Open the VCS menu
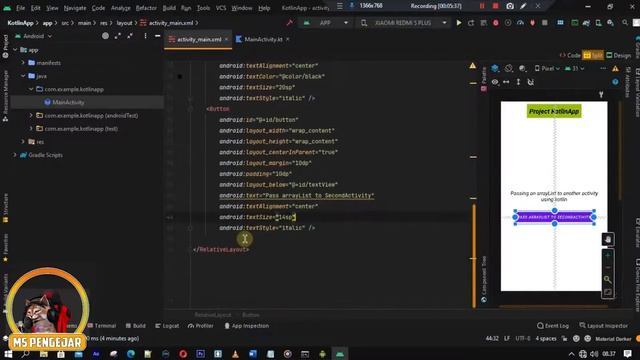This screenshot has height=360, width=640. click(x=221, y=8)
